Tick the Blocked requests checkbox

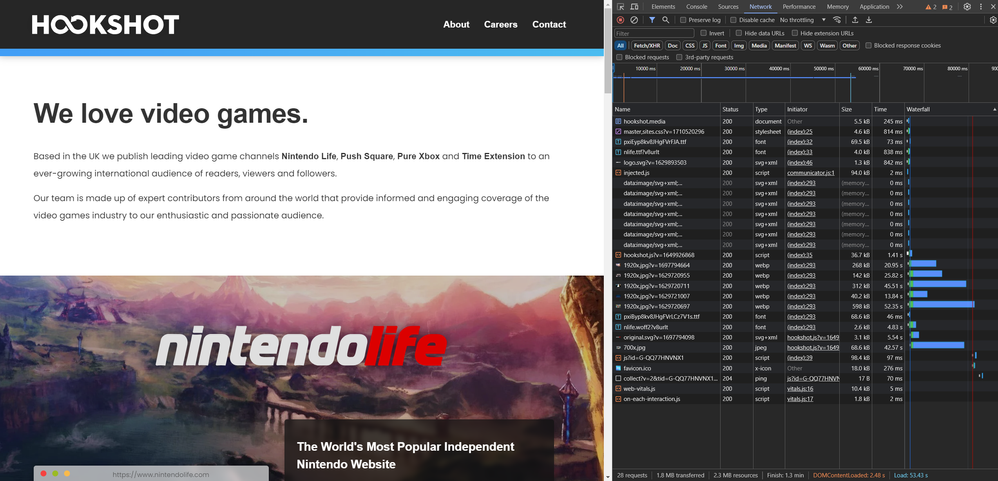(x=619, y=57)
